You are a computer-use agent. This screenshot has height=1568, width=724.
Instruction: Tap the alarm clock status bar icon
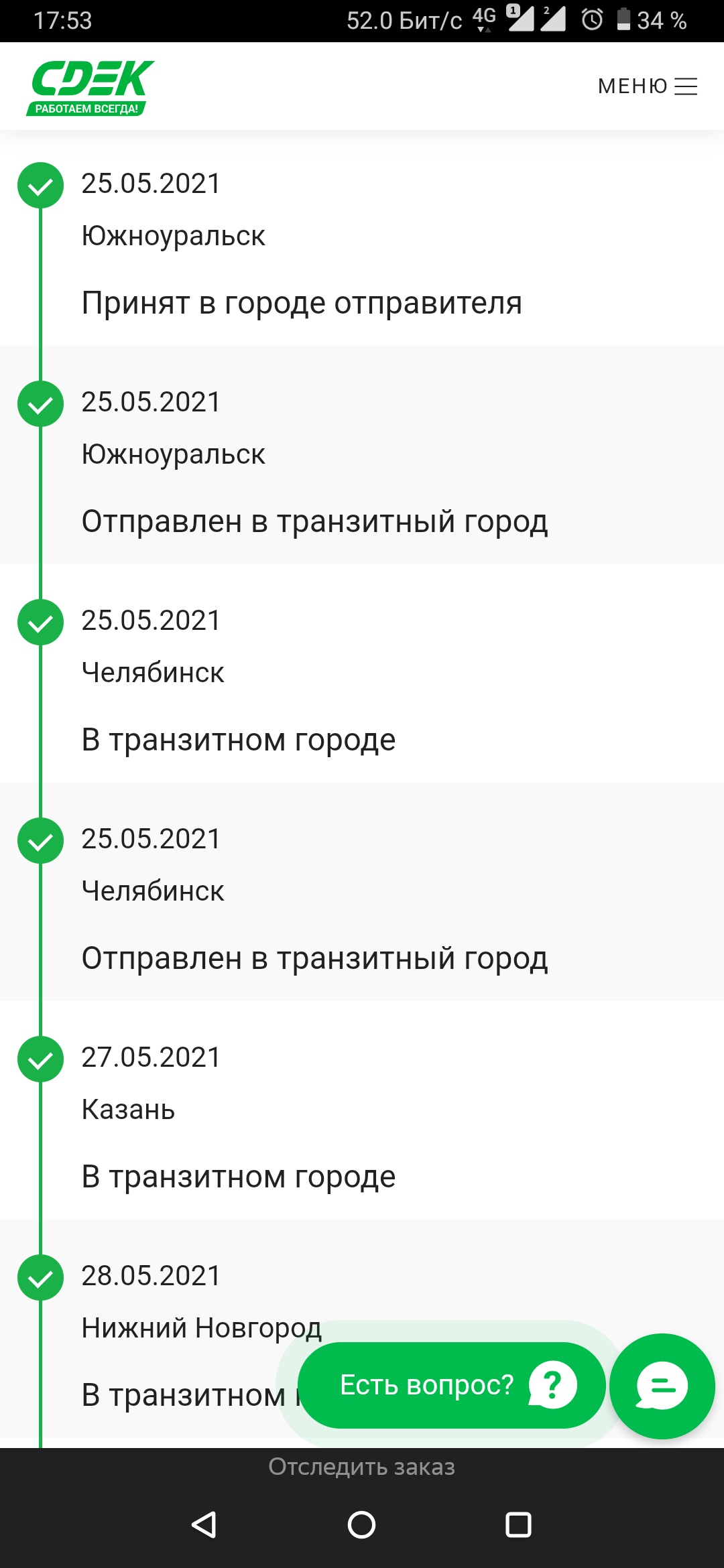tap(592, 19)
